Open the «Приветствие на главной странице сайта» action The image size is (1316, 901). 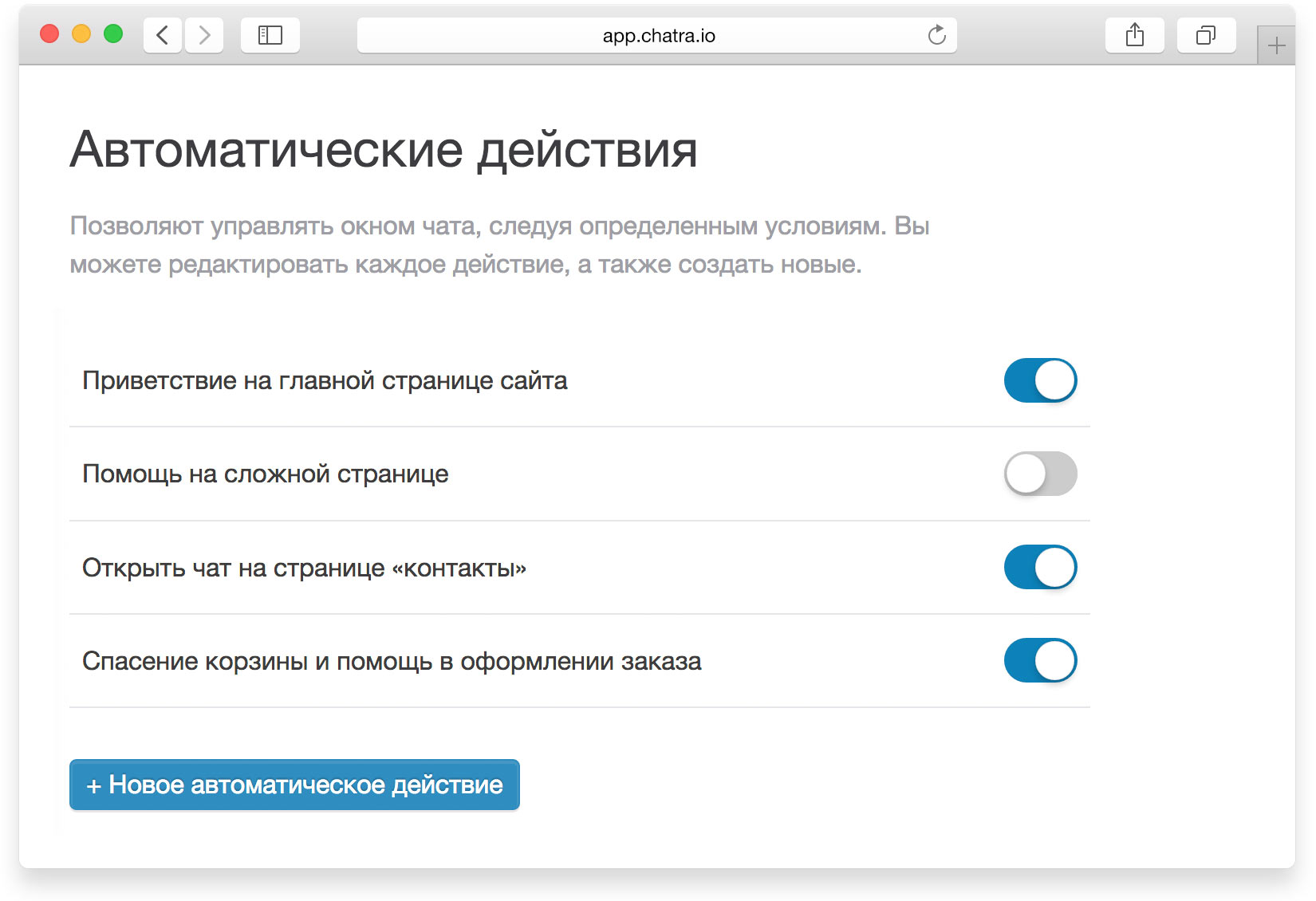point(325,381)
